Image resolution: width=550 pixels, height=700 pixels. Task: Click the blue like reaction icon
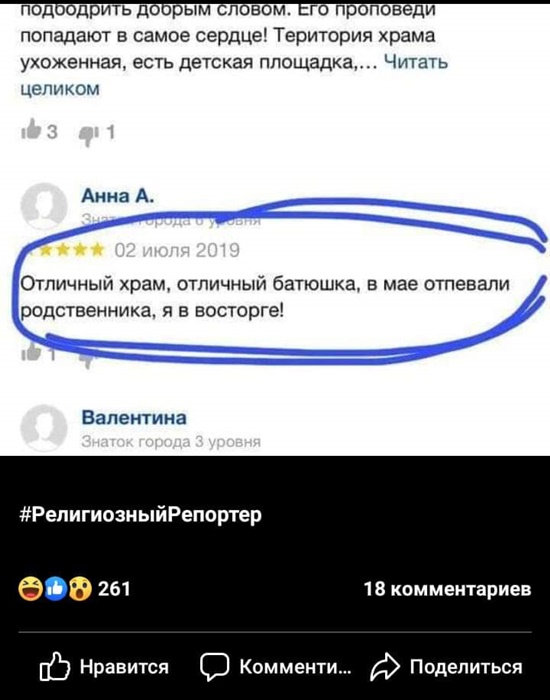click(56, 589)
